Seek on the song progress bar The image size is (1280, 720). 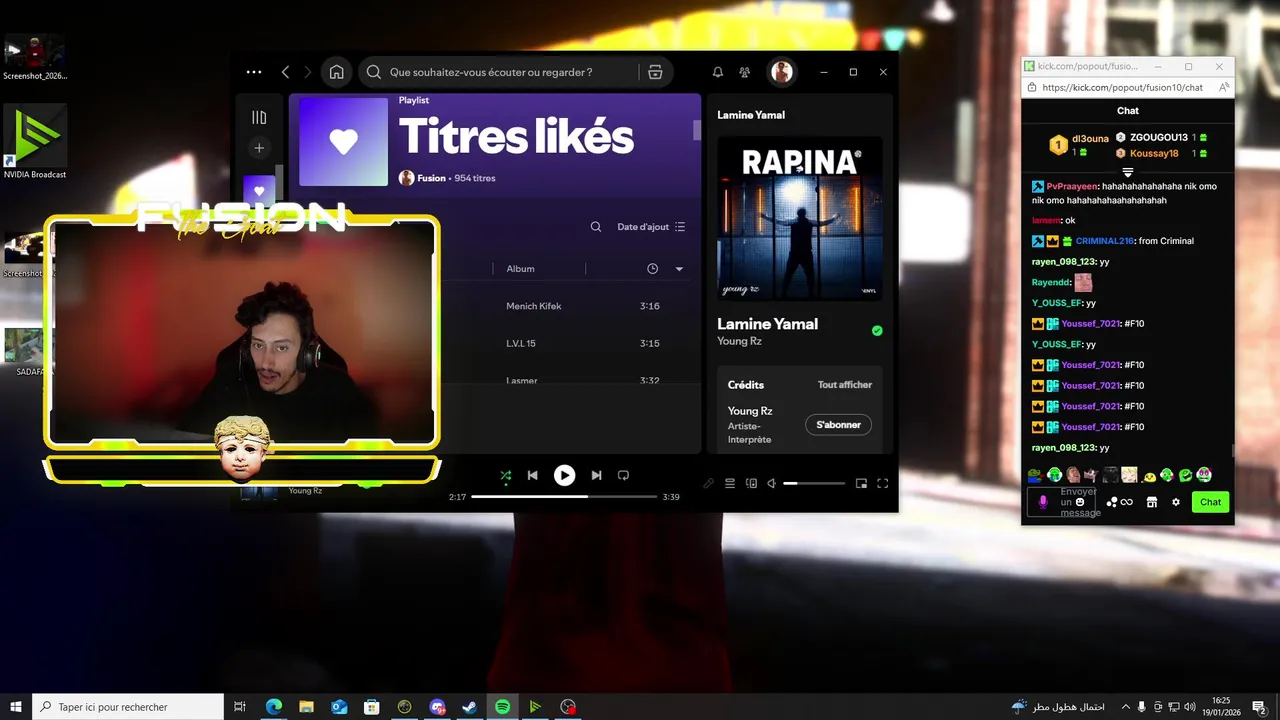[x=564, y=496]
